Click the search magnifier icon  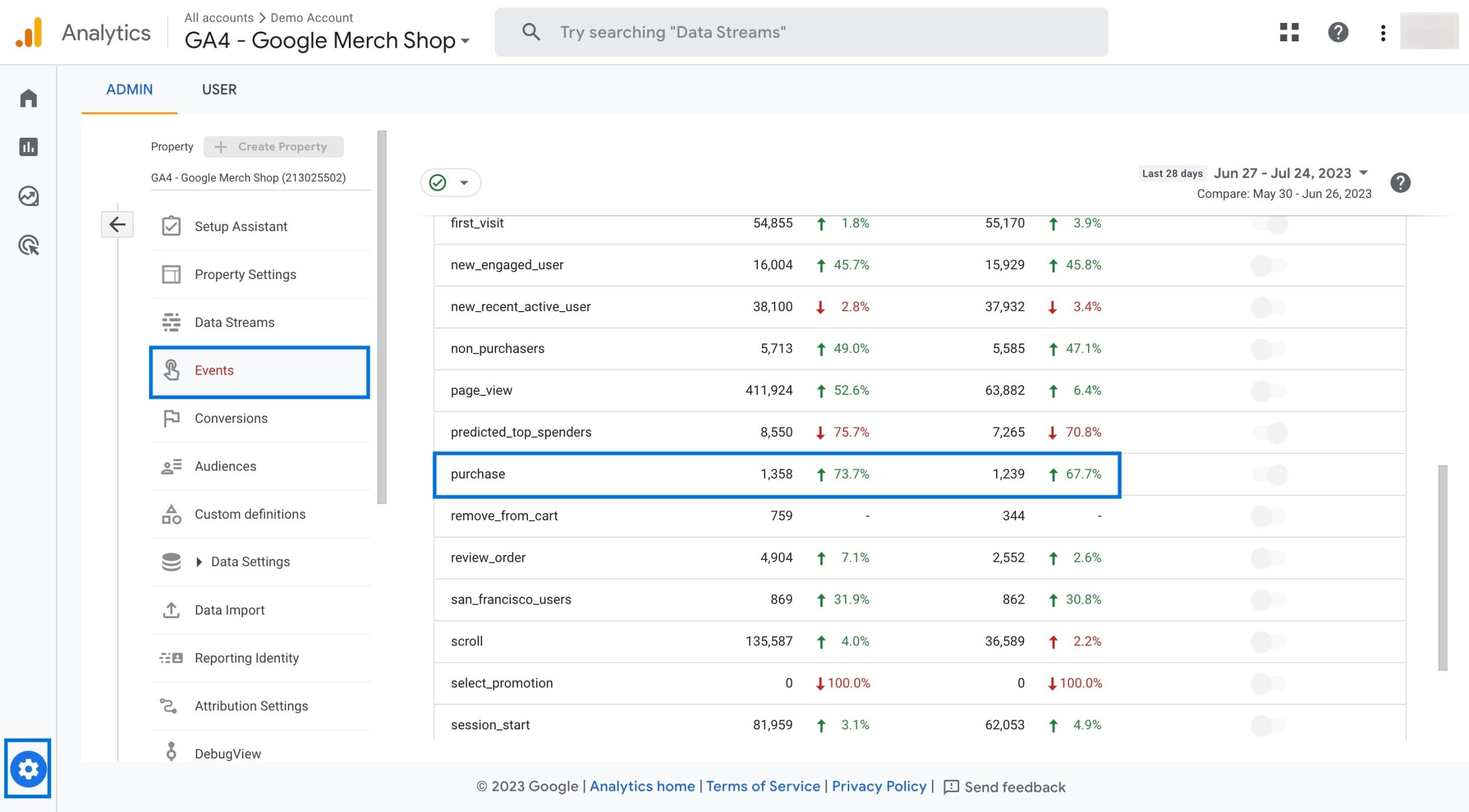[x=531, y=32]
